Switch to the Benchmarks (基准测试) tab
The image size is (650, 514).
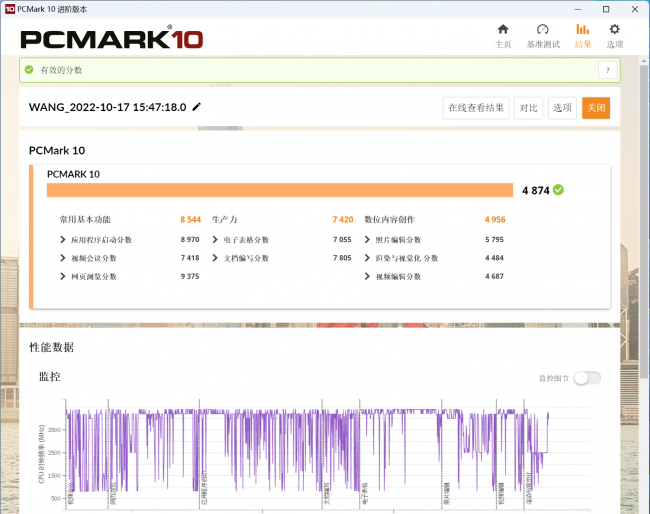[x=543, y=36]
